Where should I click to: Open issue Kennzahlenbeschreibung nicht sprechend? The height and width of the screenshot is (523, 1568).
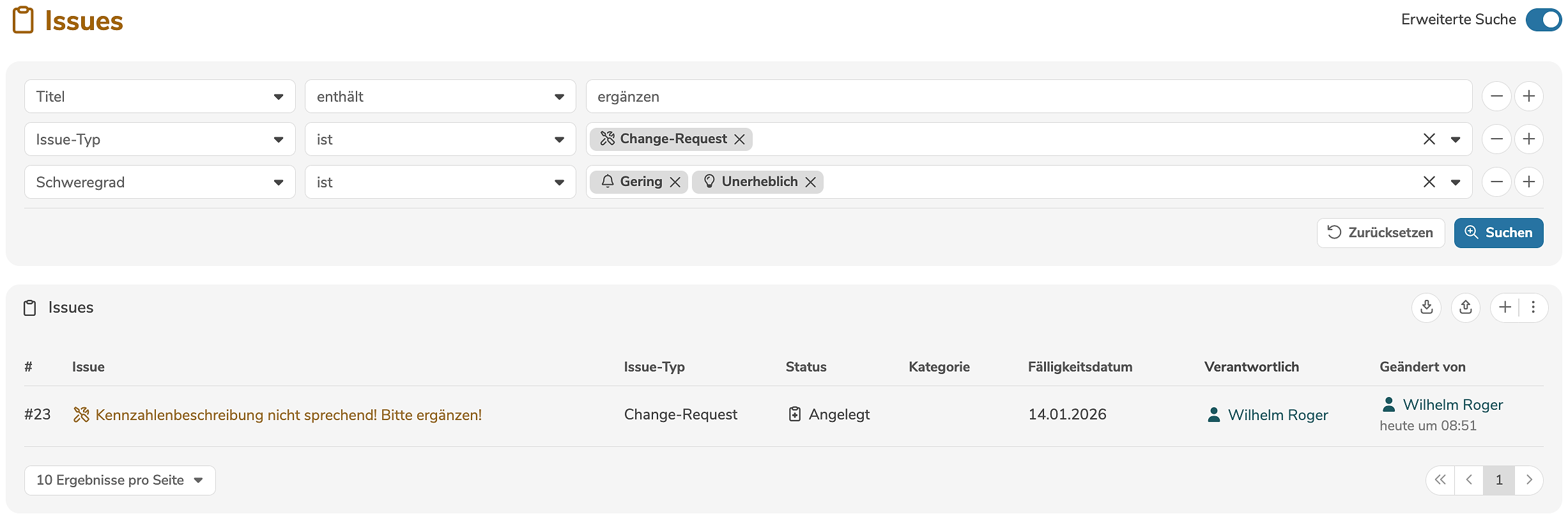pyautogui.click(x=288, y=415)
